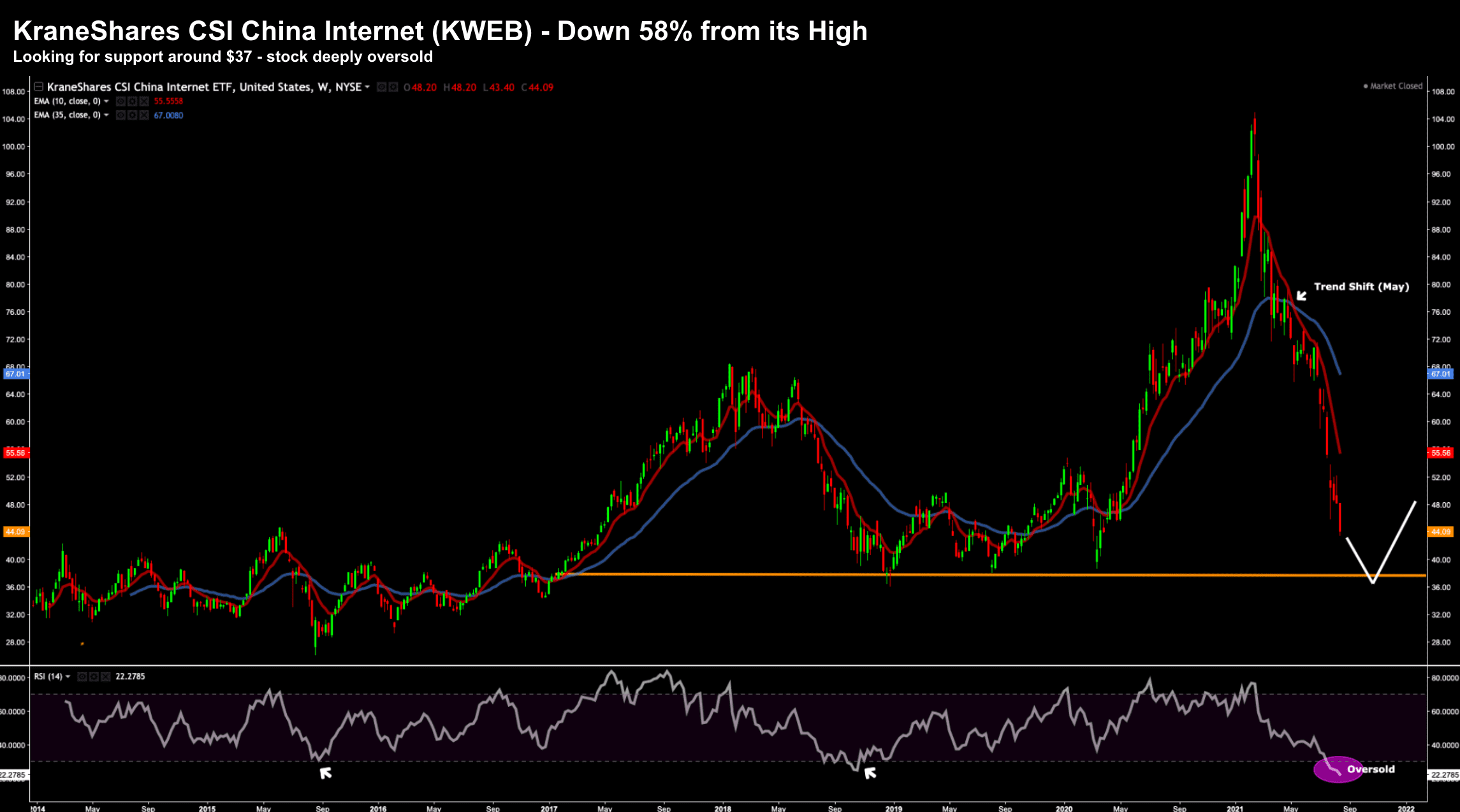Open settings gear for EMA 10 indicator
Image resolution: width=1460 pixels, height=812 pixels.
point(132,101)
